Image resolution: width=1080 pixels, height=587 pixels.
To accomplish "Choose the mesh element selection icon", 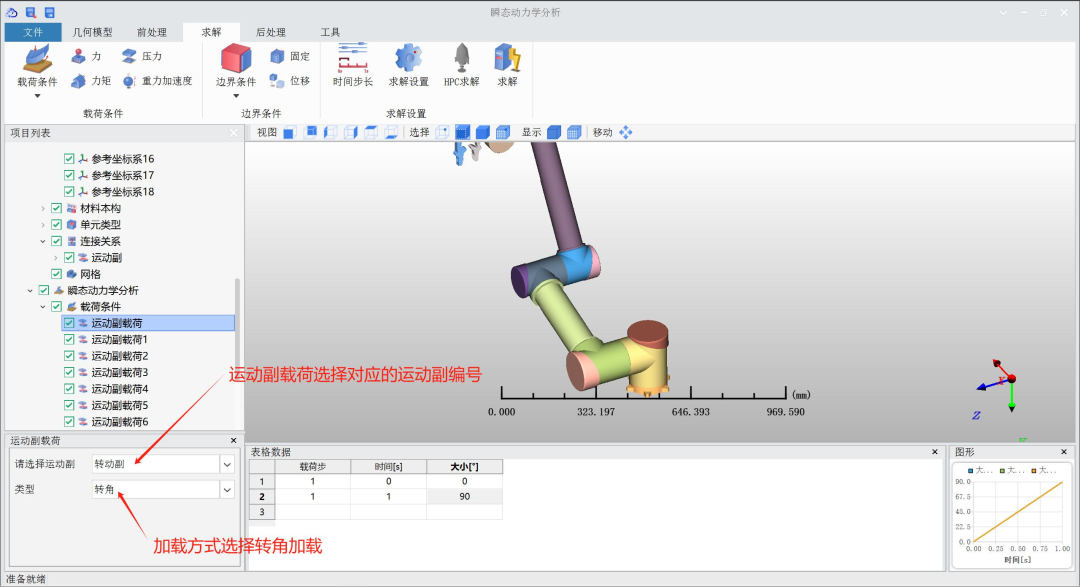I will 503,132.
